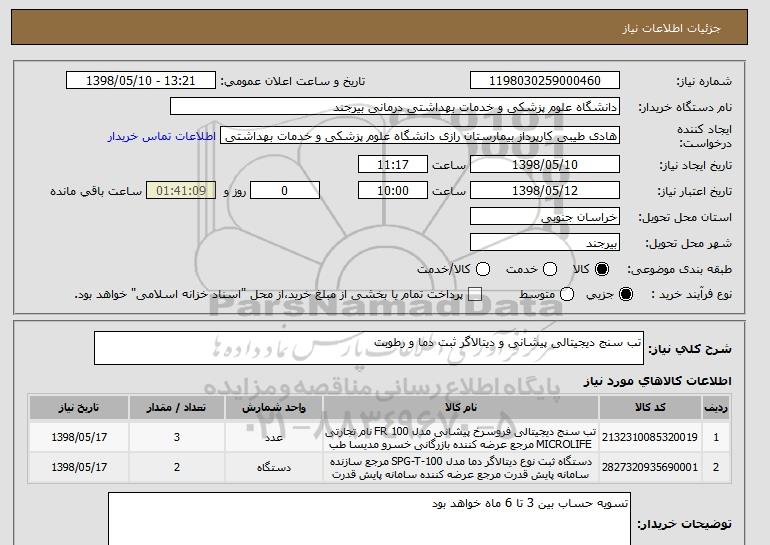Toggle the اسناد خزانه اسلامی payment checkbox
770x545 pixels.
pos(475,295)
